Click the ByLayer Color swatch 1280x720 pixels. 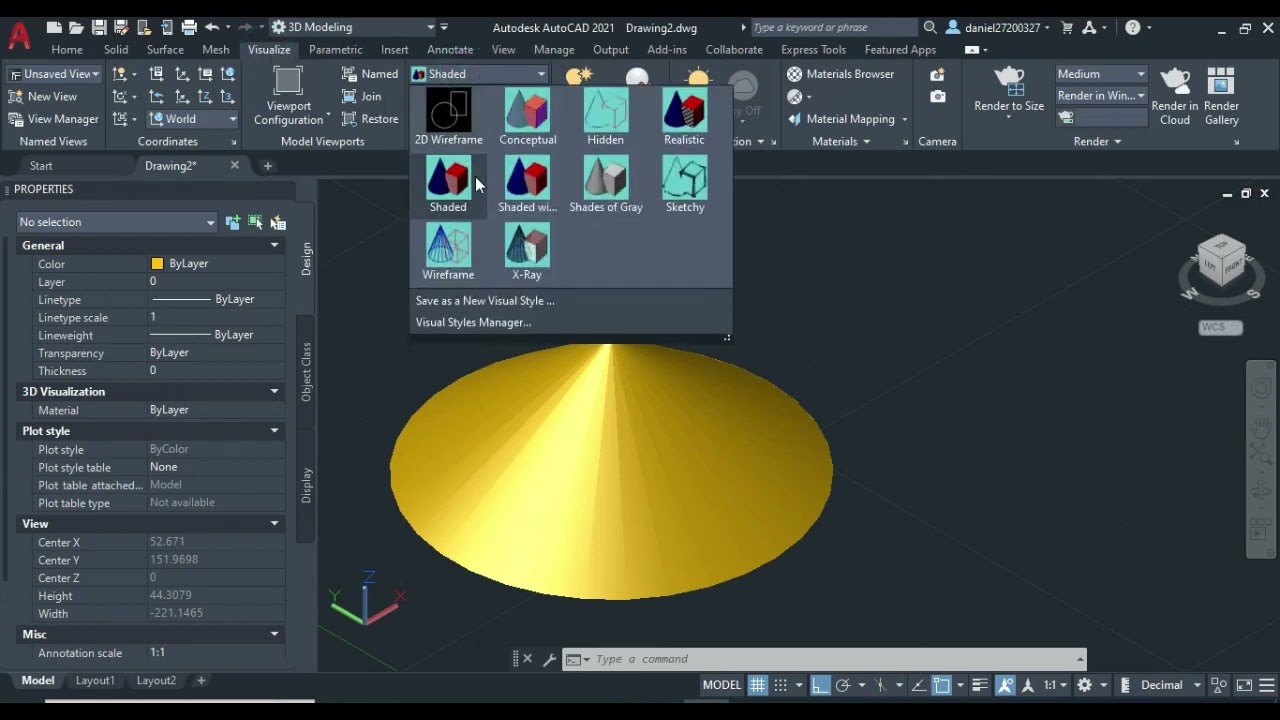[157, 263]
